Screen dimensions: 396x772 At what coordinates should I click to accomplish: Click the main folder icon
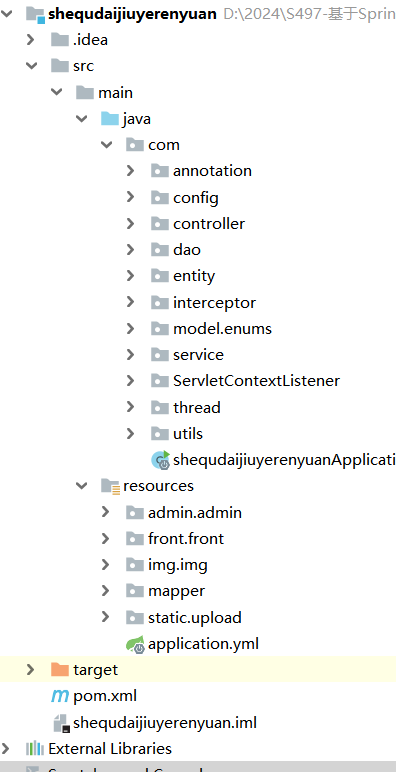pyautogui.click(x=85, y=92)
